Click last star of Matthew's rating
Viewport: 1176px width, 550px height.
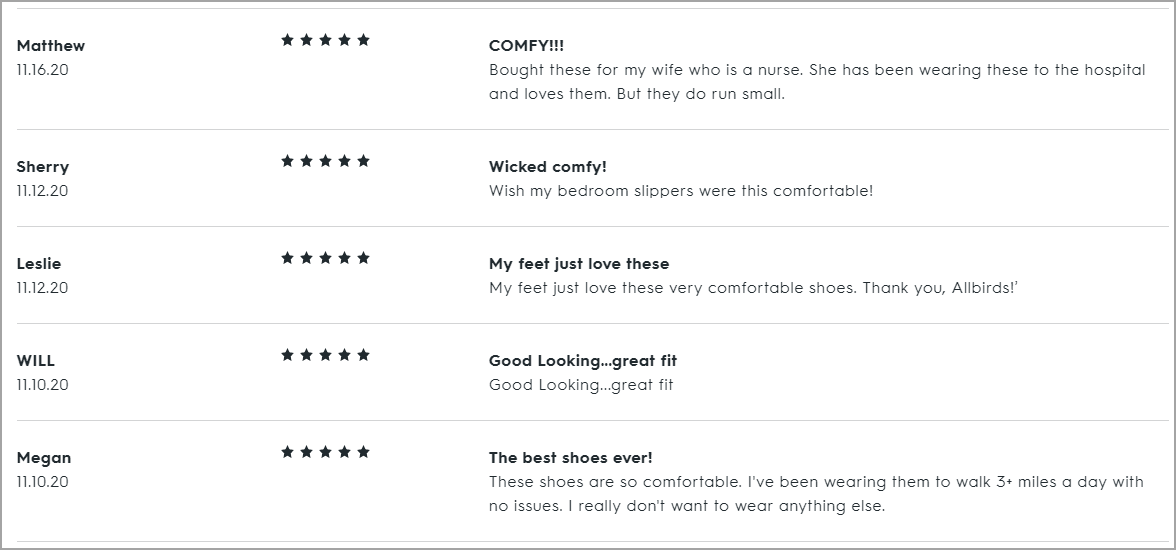click(x=363, y=40)
